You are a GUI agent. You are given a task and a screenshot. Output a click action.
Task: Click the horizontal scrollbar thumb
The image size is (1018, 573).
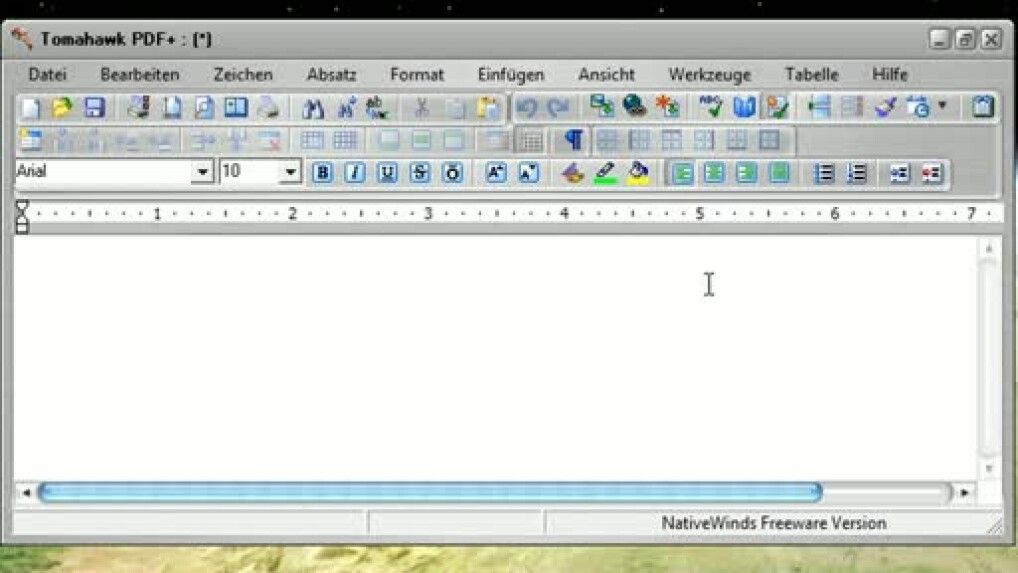[430, 492]
